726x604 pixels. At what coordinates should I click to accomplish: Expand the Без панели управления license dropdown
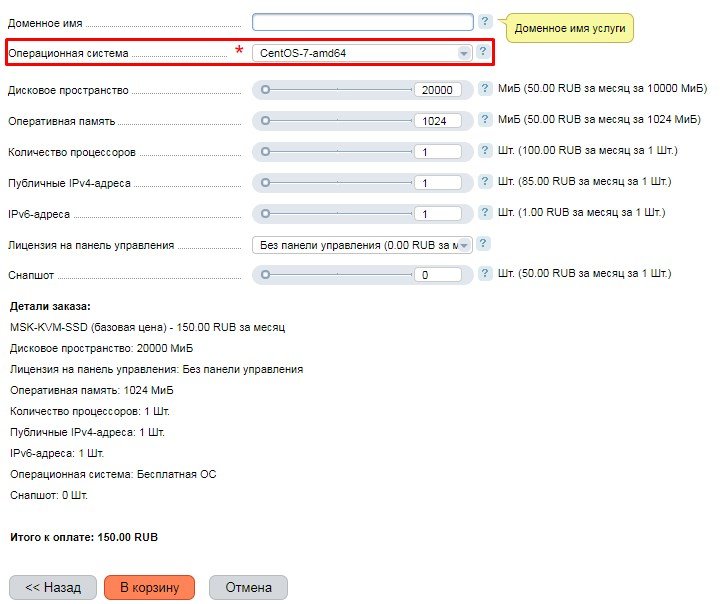click(361, 245)
